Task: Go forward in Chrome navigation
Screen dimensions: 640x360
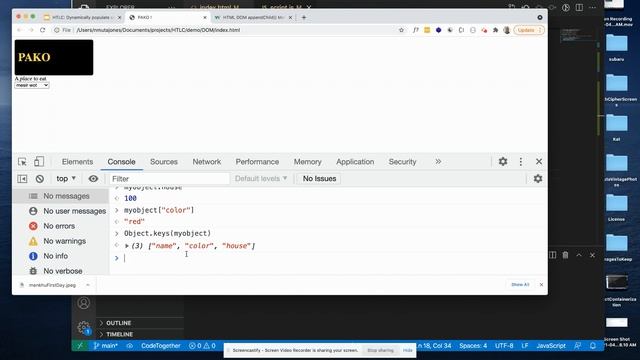Action: point(31,30)
